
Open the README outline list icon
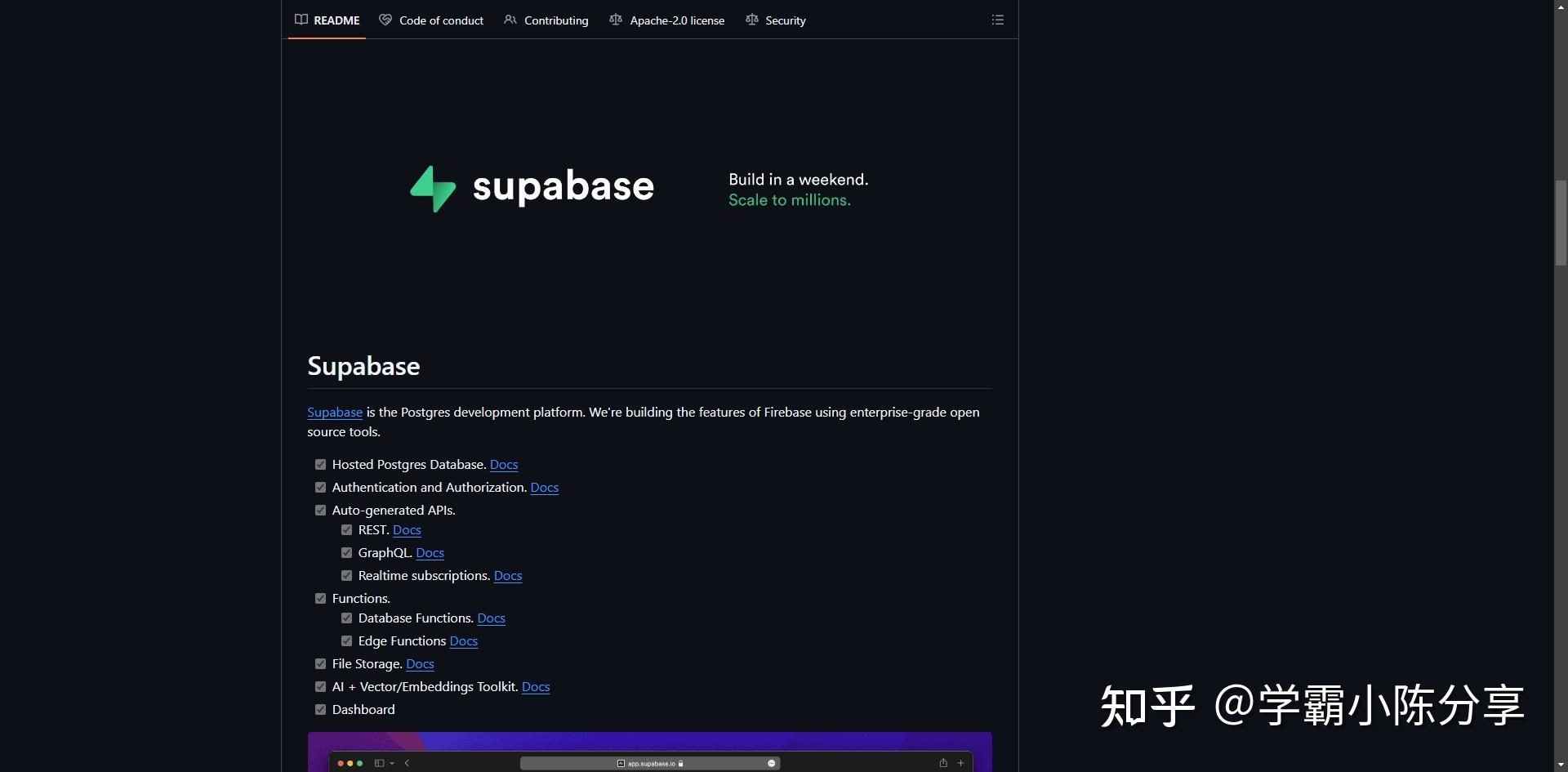pos(997,20)
